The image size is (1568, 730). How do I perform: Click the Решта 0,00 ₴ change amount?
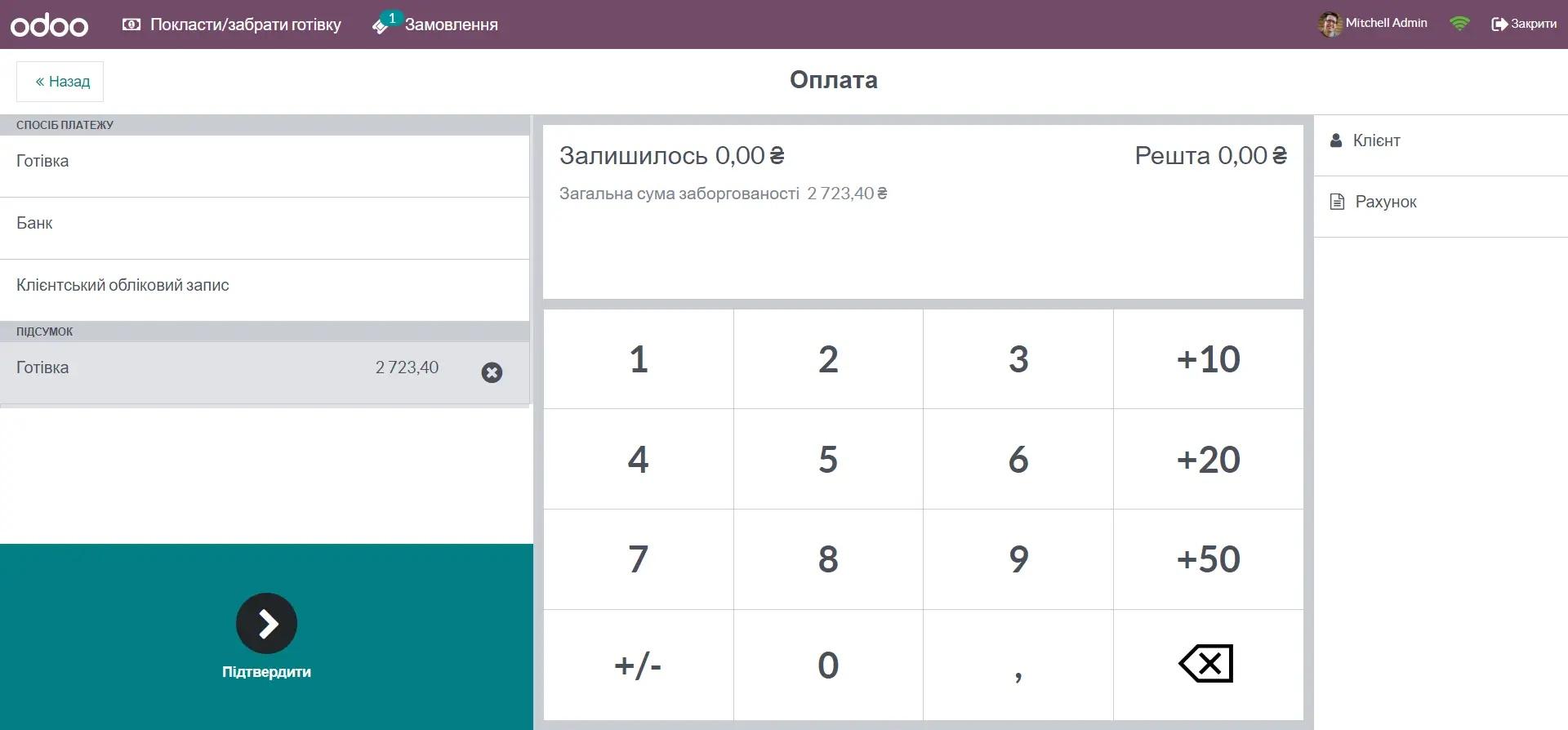pyautogui.click(x=1210, y=155)
